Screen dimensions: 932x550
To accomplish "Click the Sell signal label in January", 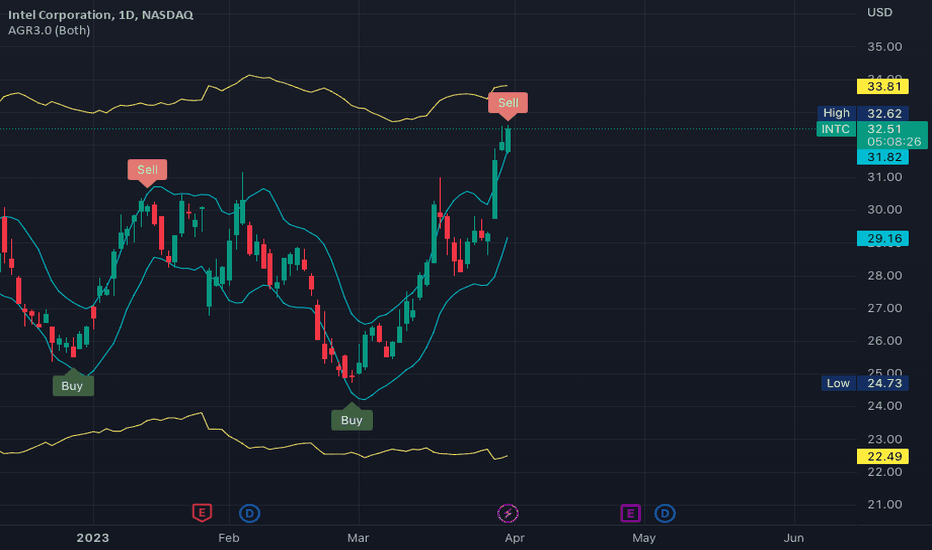I will pyautogui.click(x=147, y=170).
